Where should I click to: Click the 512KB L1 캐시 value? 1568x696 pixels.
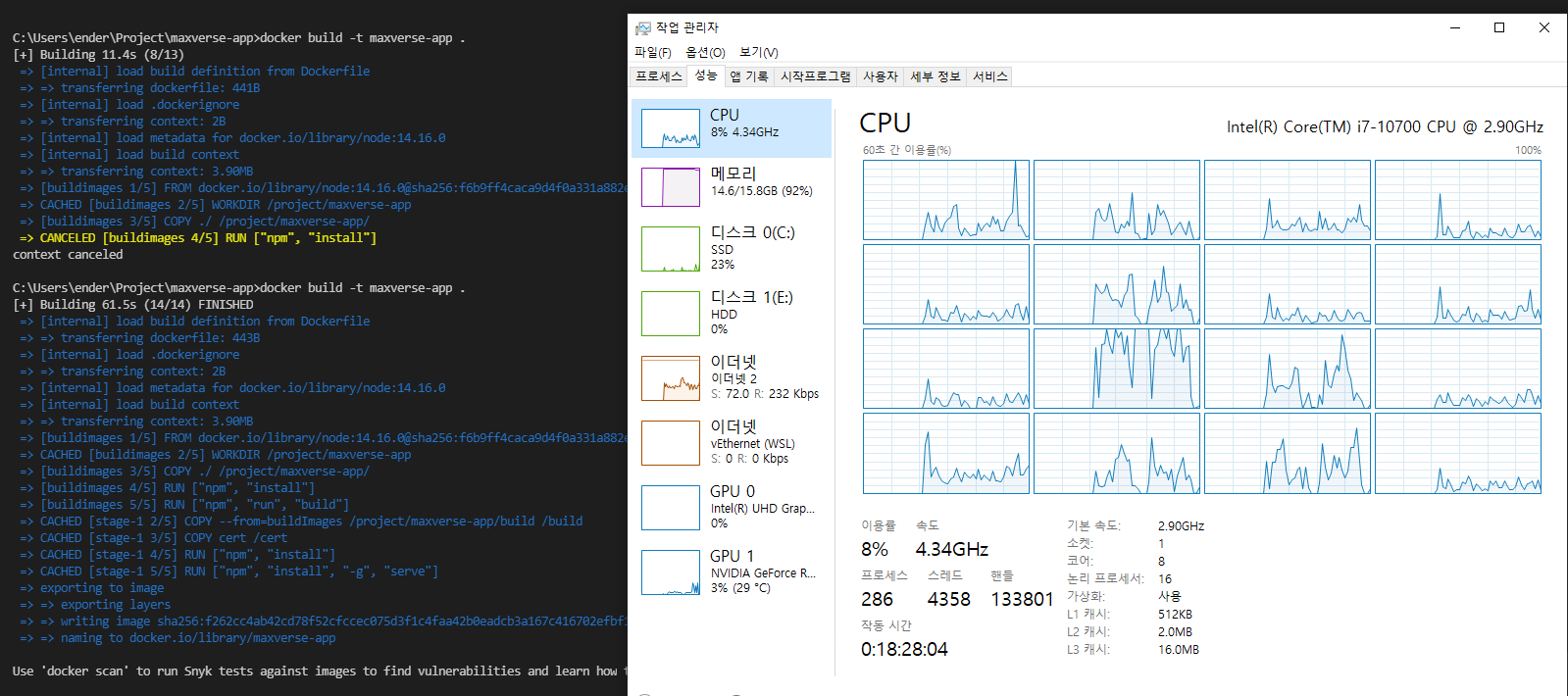click(1175, 614)
